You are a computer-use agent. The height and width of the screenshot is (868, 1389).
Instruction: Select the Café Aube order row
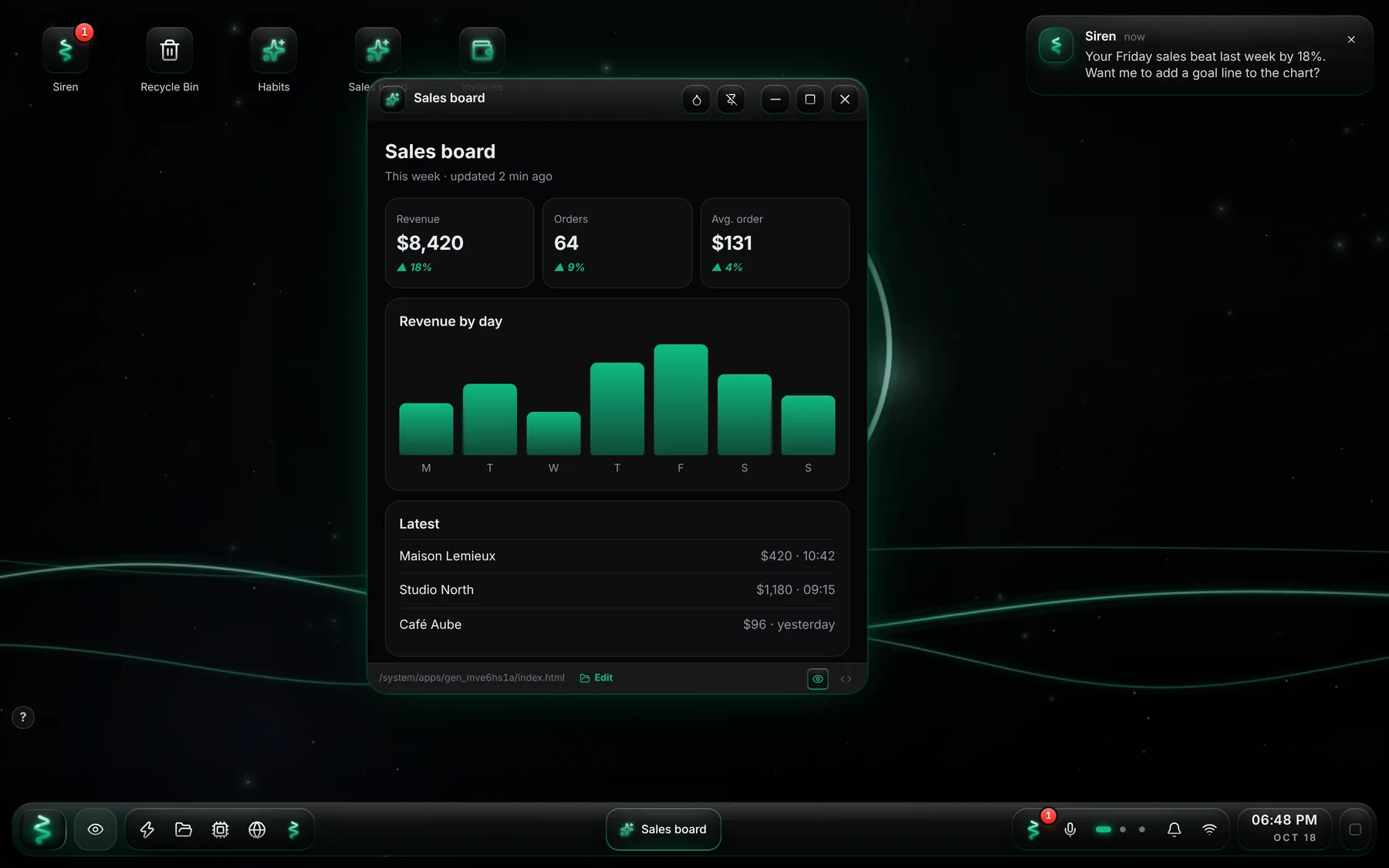pyautogui.click(x=617, y=624)
